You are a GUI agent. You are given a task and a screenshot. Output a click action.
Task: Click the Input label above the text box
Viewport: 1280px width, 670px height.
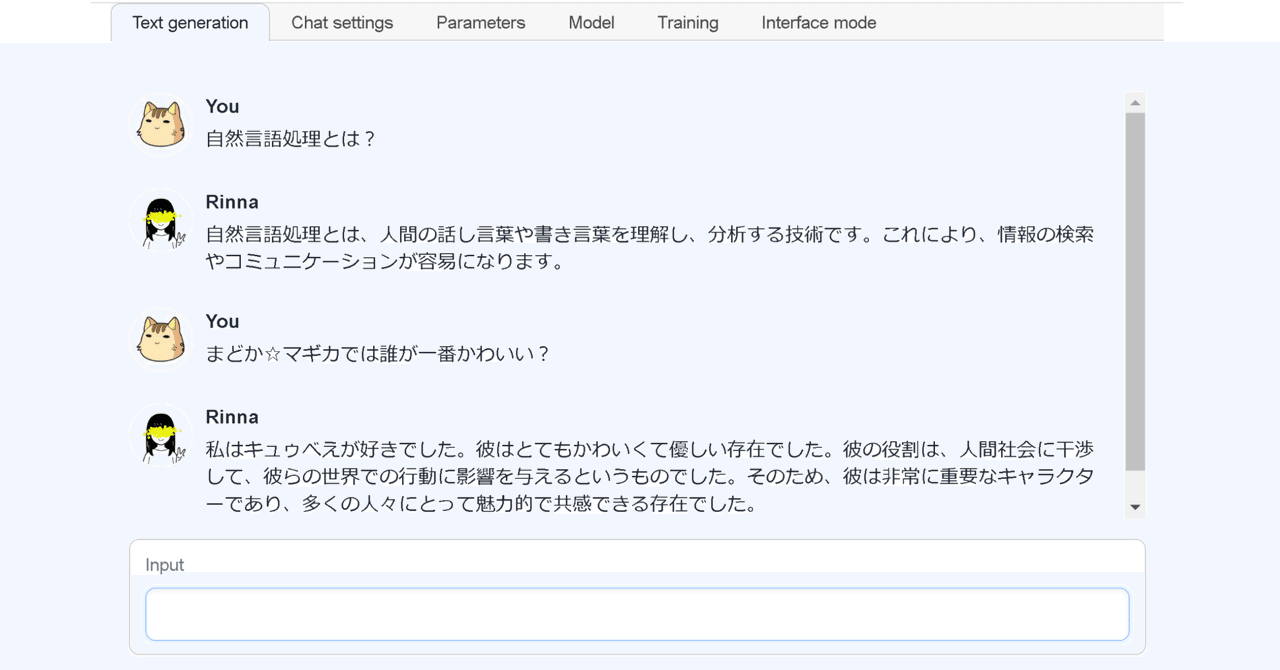(x=164, y=564)
